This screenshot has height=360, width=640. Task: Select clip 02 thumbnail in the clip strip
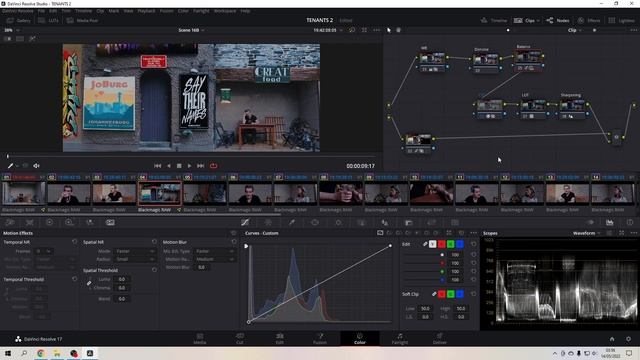click(x=69, y=193)
